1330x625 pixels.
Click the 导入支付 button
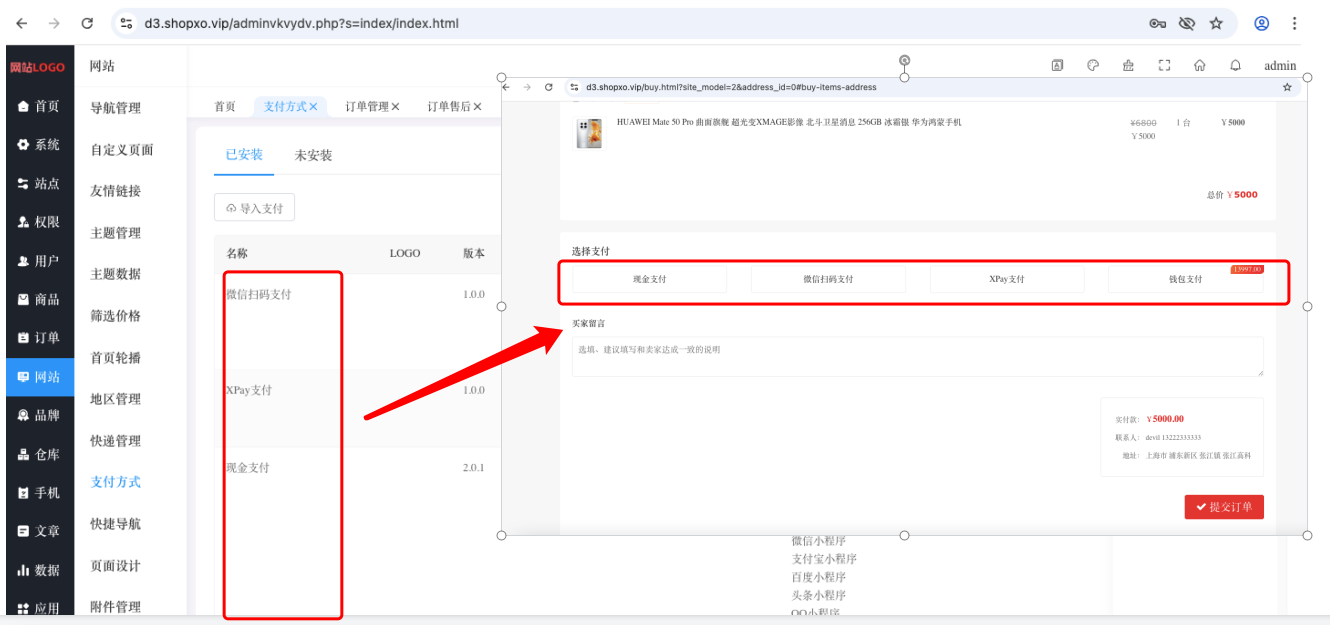click(254, 208)
